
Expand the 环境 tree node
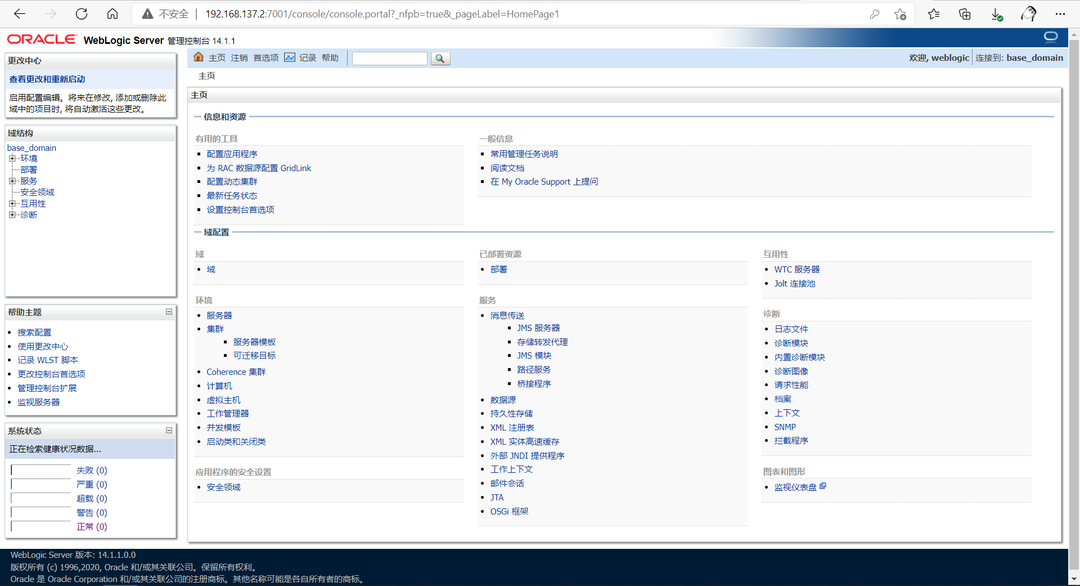point(12,158)
